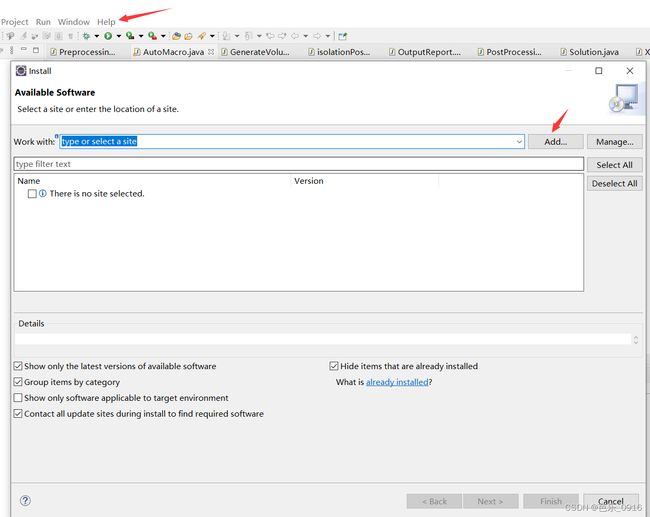
Task: Check the There is no site selected box
Action: [32, 194]
